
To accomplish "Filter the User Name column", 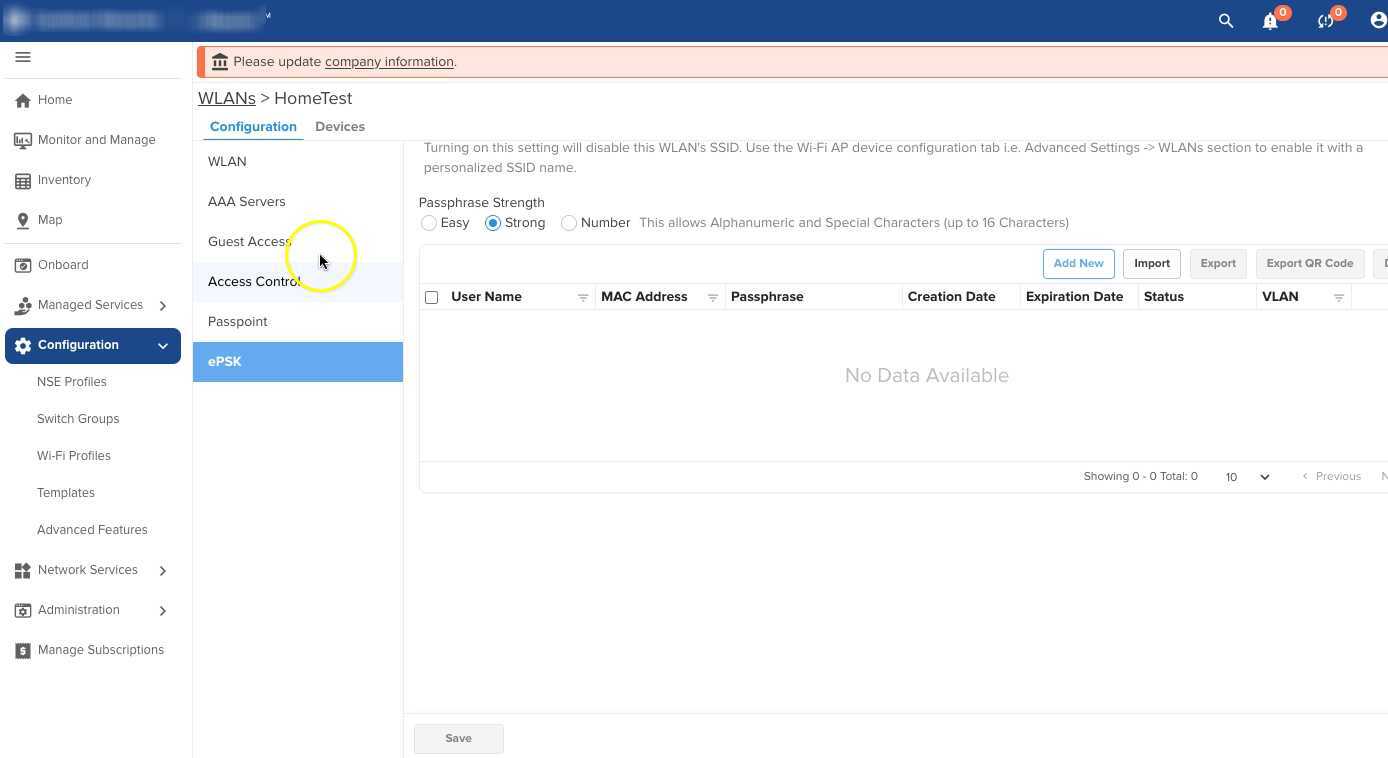I will point(583,298).
